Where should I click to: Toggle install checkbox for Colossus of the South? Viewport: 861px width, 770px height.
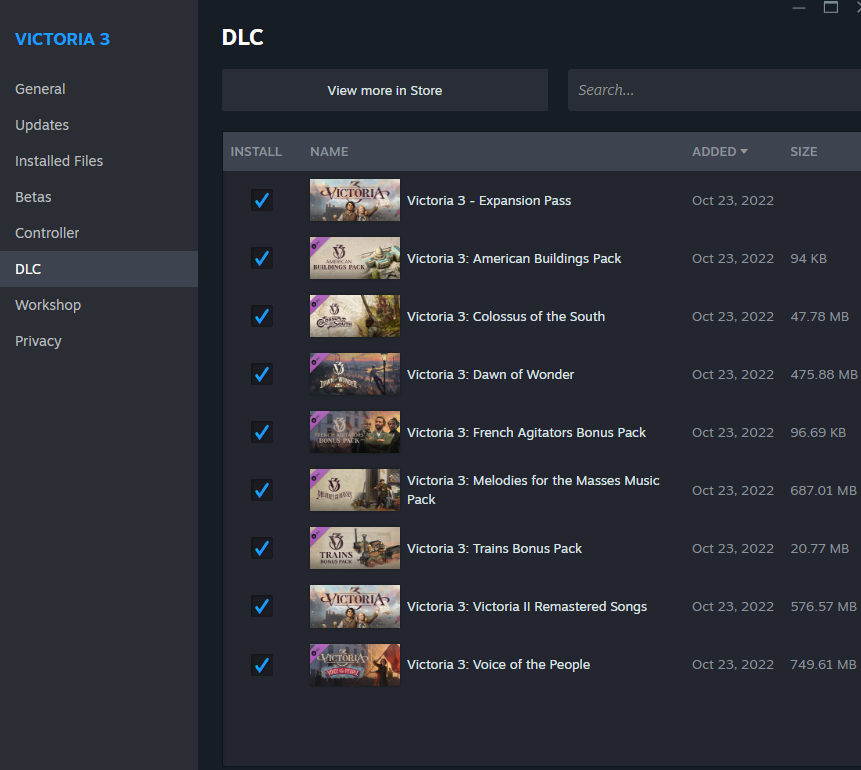coord(262,316)
